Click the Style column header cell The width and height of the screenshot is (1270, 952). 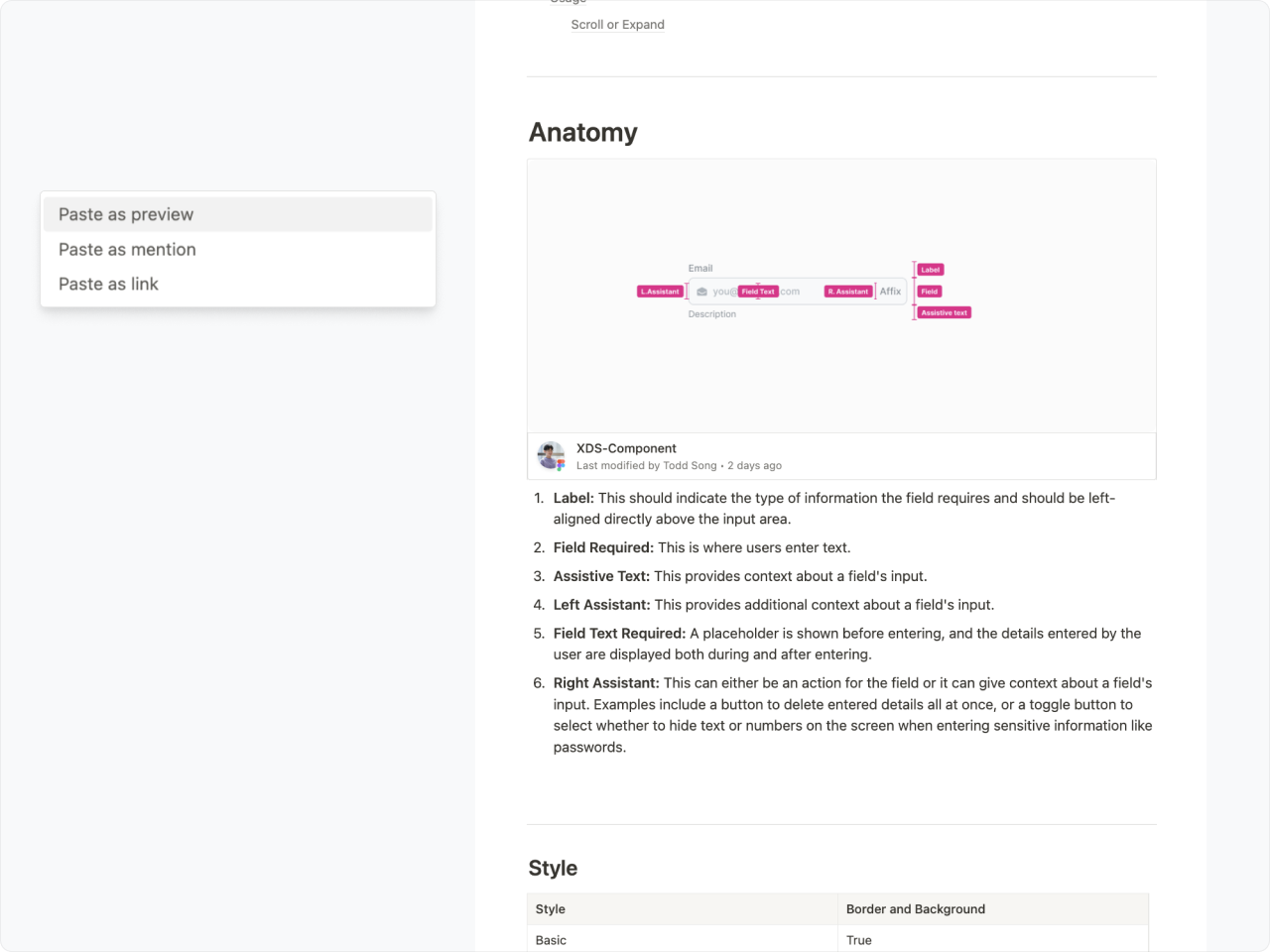(x=683, y=909)
